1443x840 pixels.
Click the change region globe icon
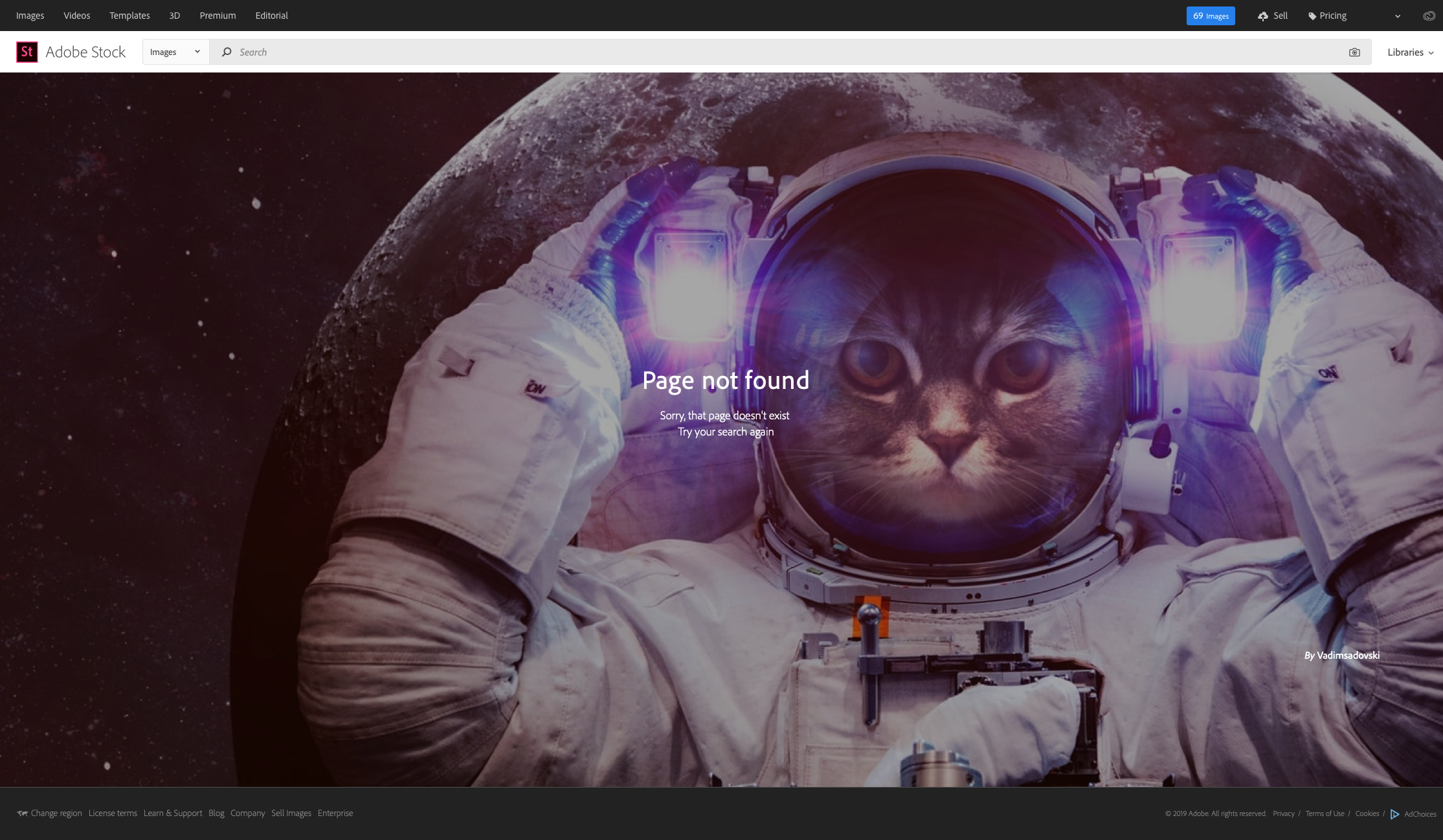click(22, 813)
